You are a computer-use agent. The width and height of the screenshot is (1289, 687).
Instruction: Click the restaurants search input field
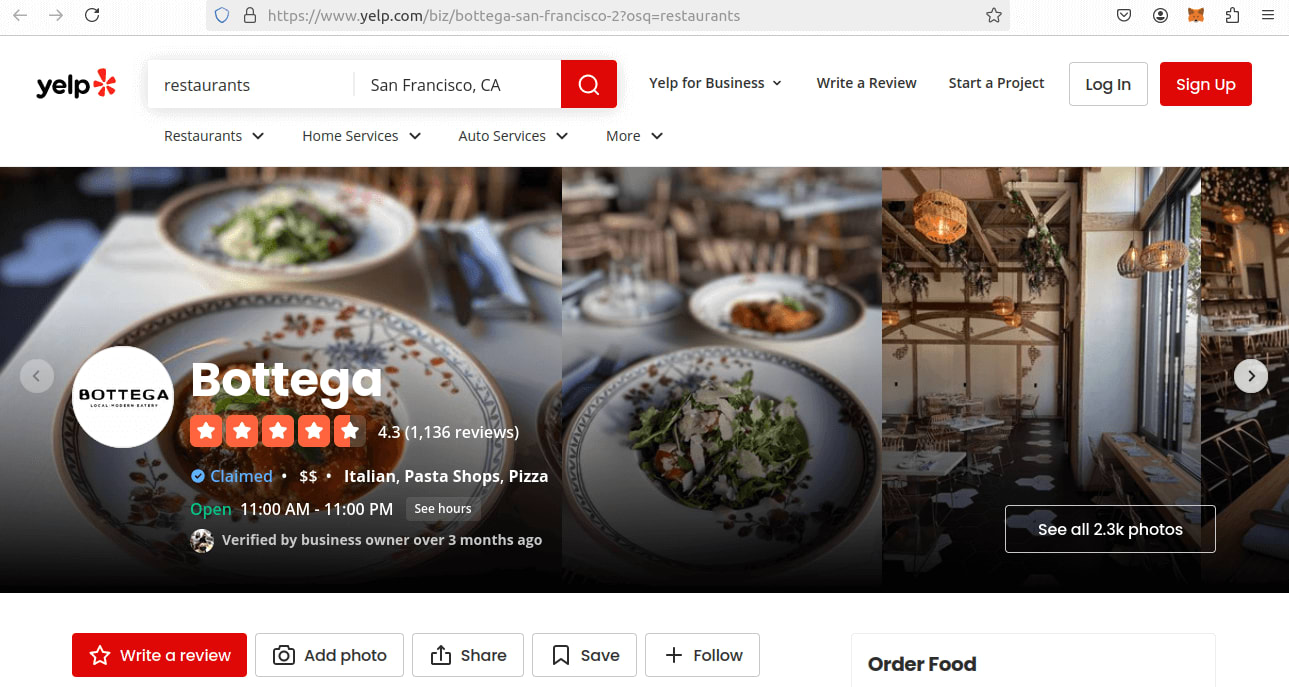click(x=251, y=85)
